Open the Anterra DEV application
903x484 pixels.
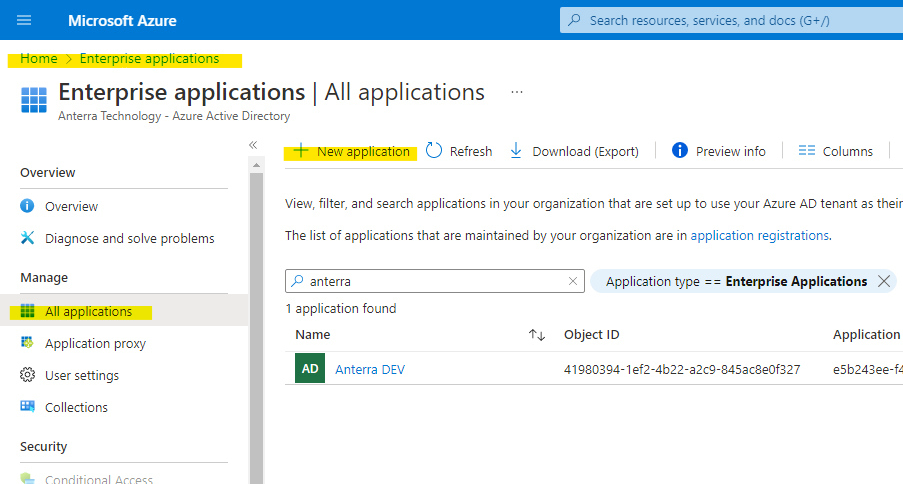click(x=370, y=369)
